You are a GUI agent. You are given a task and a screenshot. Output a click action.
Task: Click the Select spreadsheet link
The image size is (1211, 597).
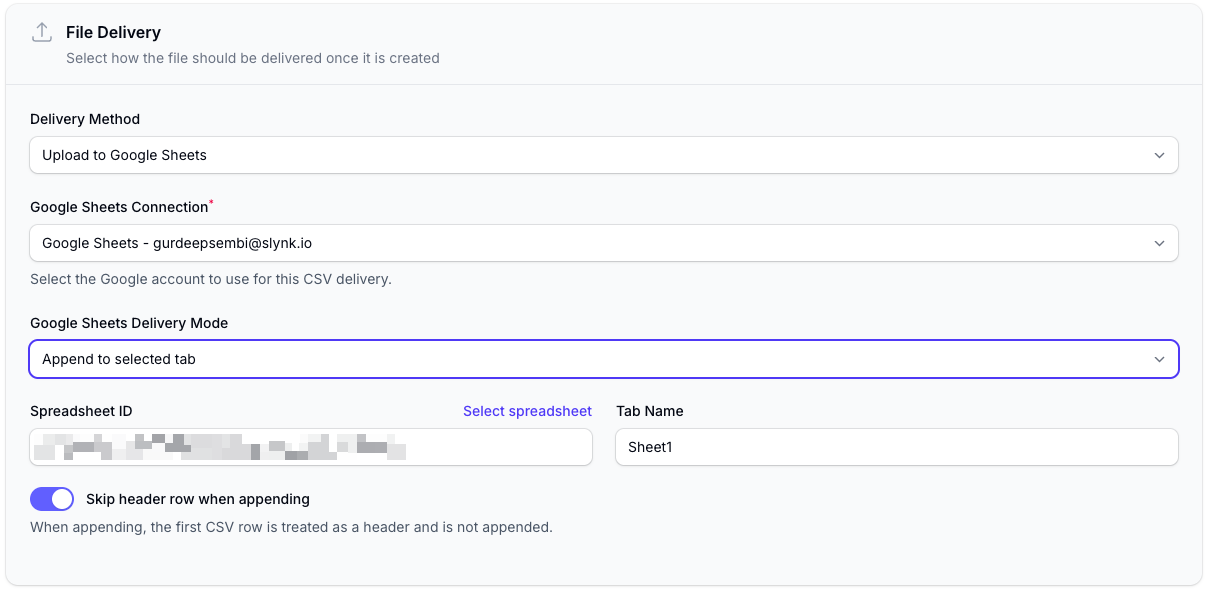pos(527,411)
